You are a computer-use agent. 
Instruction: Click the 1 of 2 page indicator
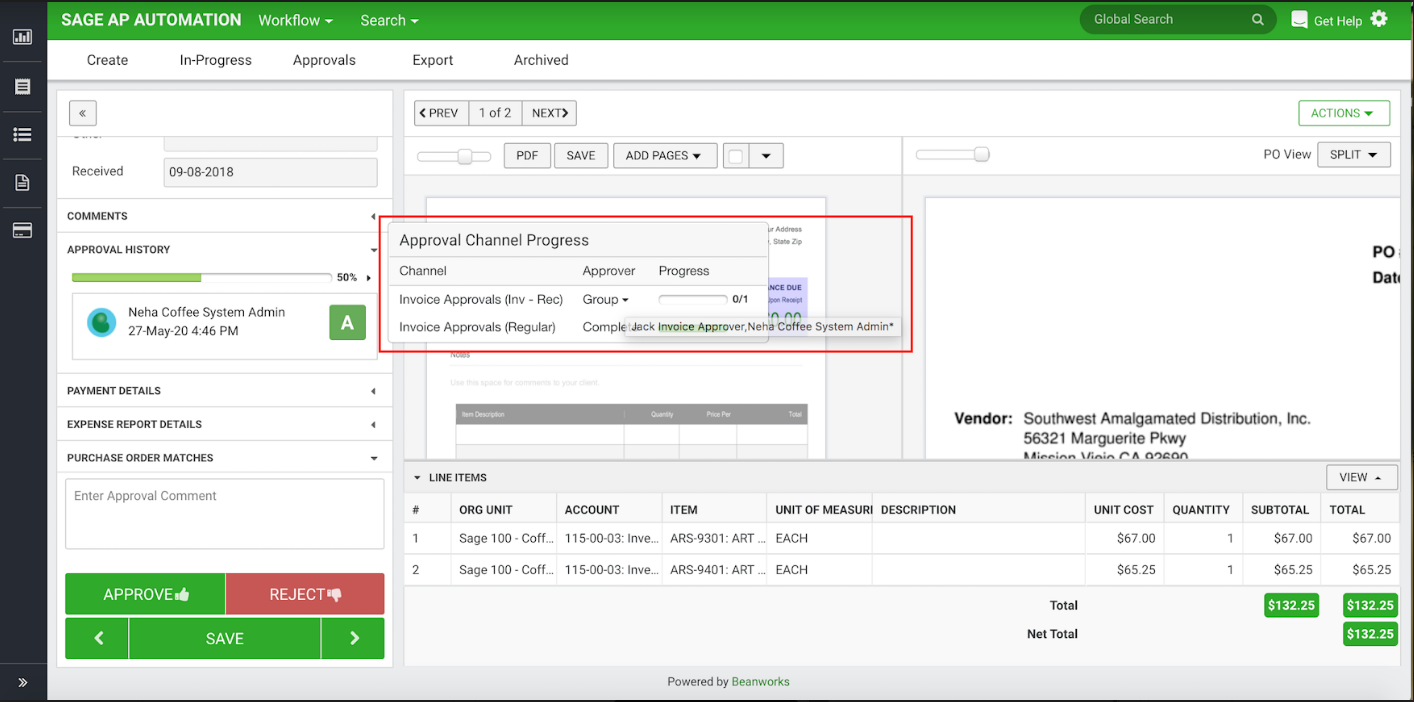[x=495, y=113]
